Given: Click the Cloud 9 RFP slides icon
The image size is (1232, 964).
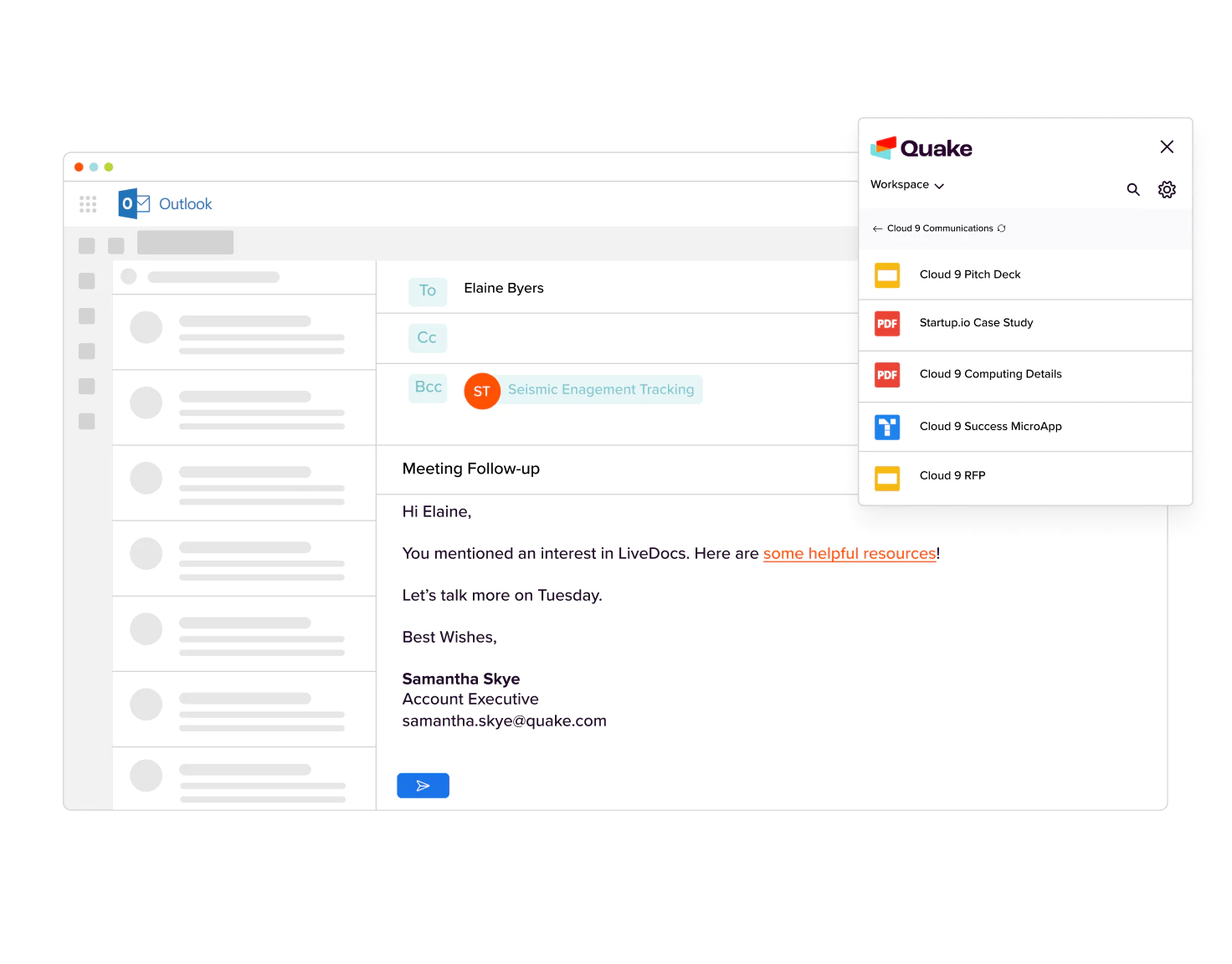Looking at the screenshot, I should click(887, 479).
